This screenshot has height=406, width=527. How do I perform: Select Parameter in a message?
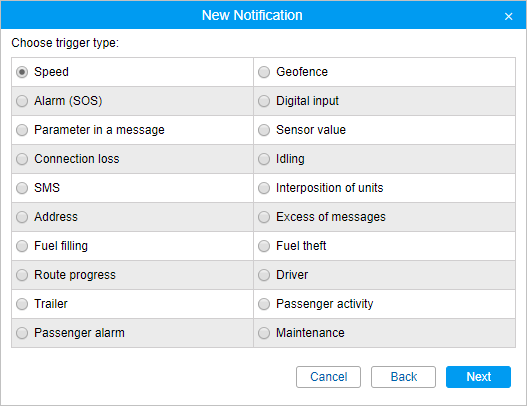coord(22,130)
